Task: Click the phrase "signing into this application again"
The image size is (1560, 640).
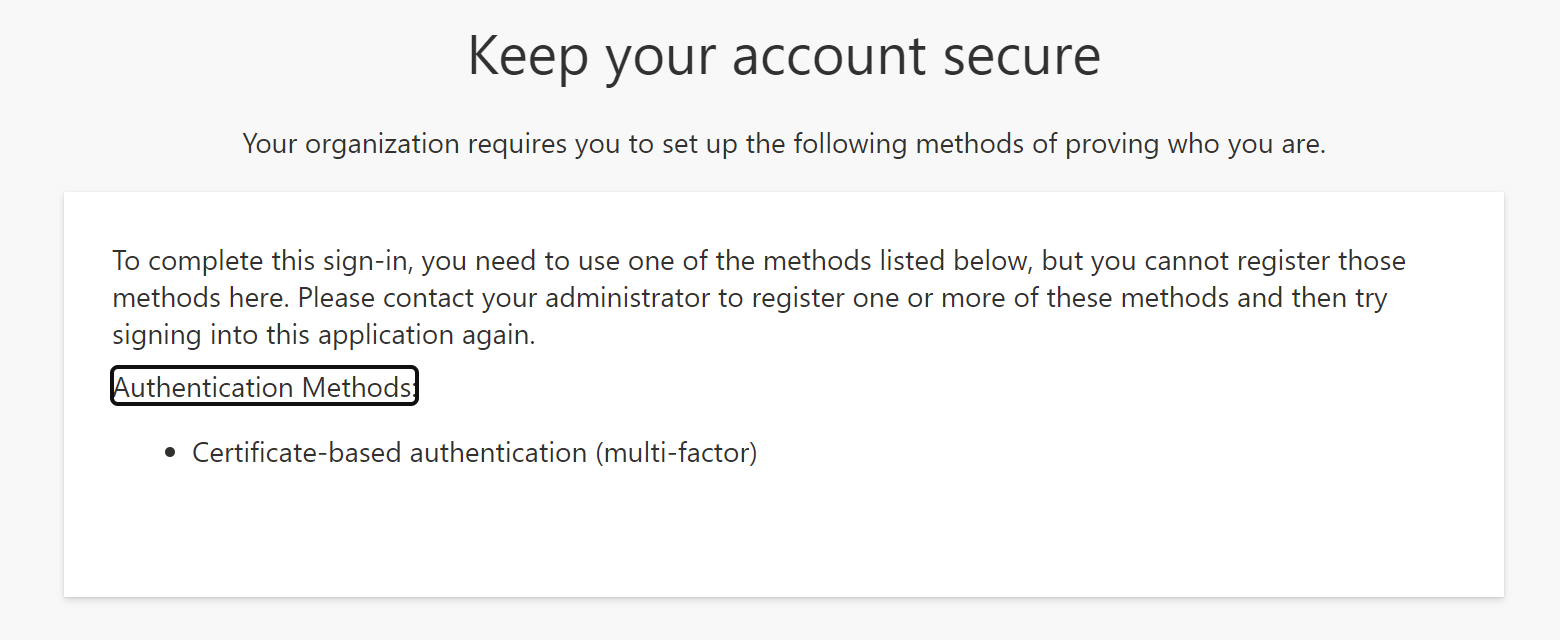Action: 324,335
